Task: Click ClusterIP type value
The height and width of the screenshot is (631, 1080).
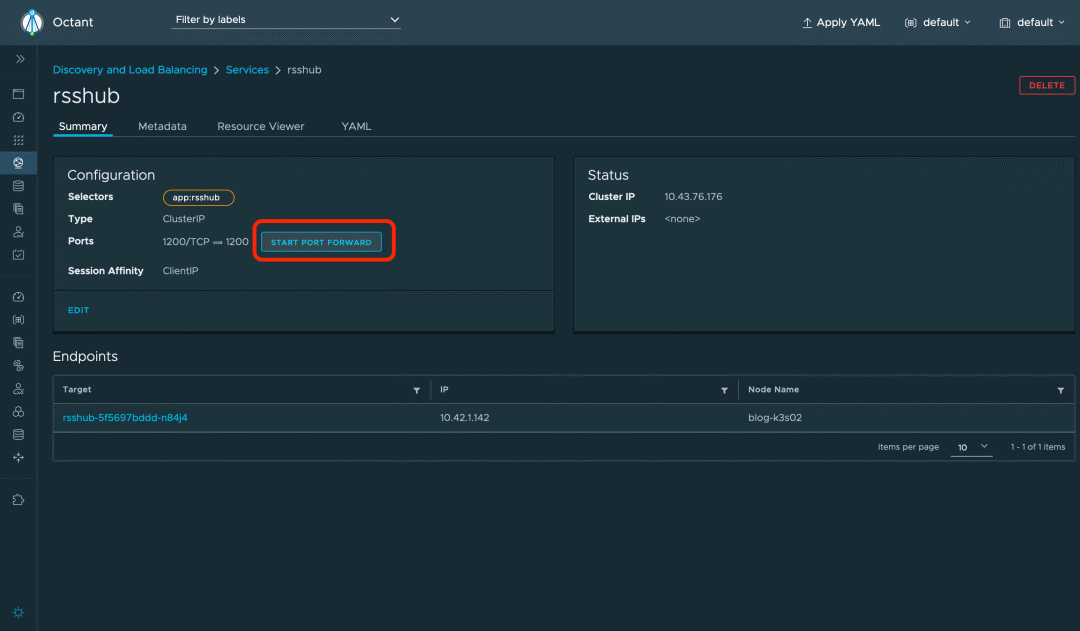Action: pos(183,218)
